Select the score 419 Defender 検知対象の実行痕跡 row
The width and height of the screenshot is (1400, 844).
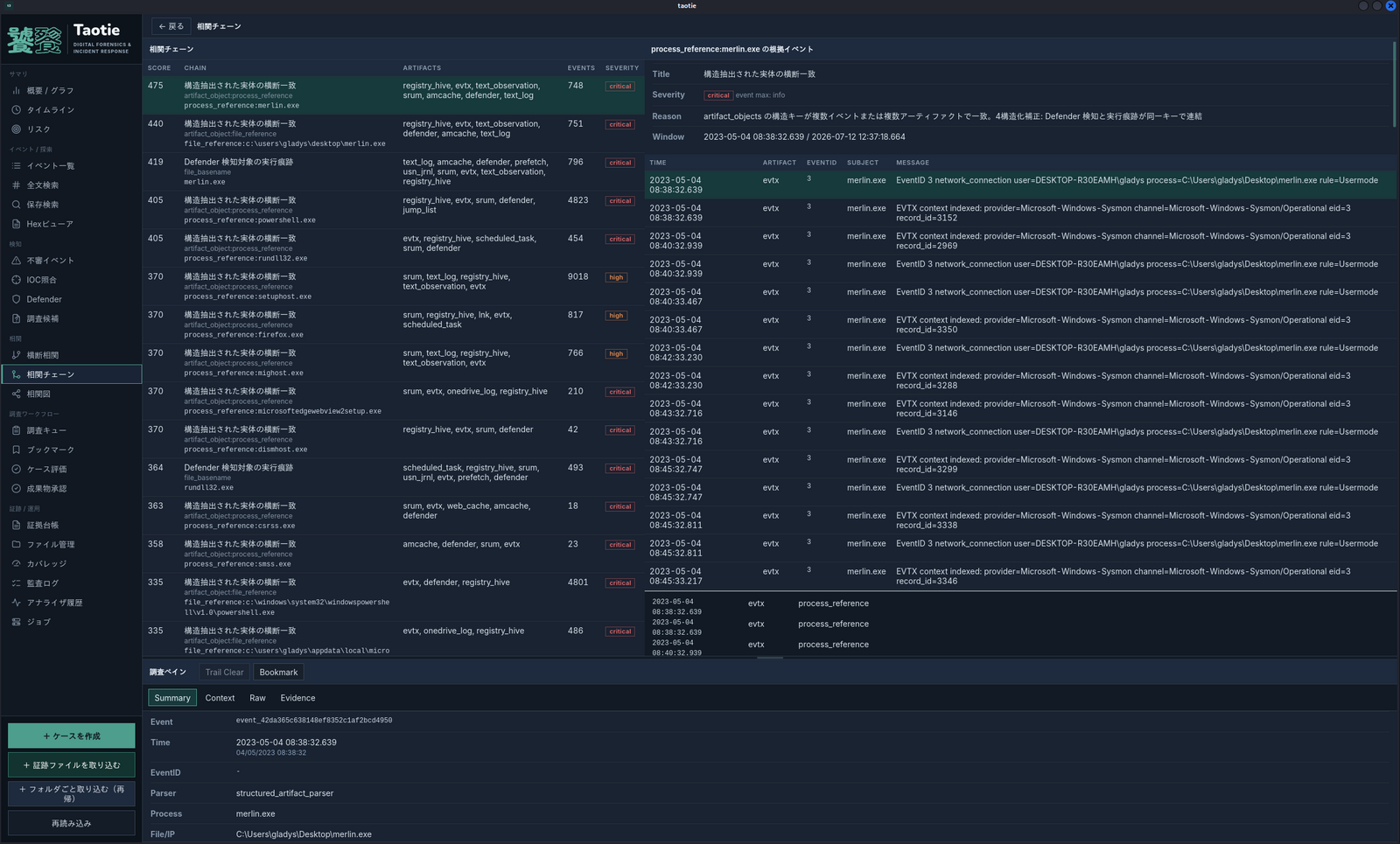[x=394, y=171]
